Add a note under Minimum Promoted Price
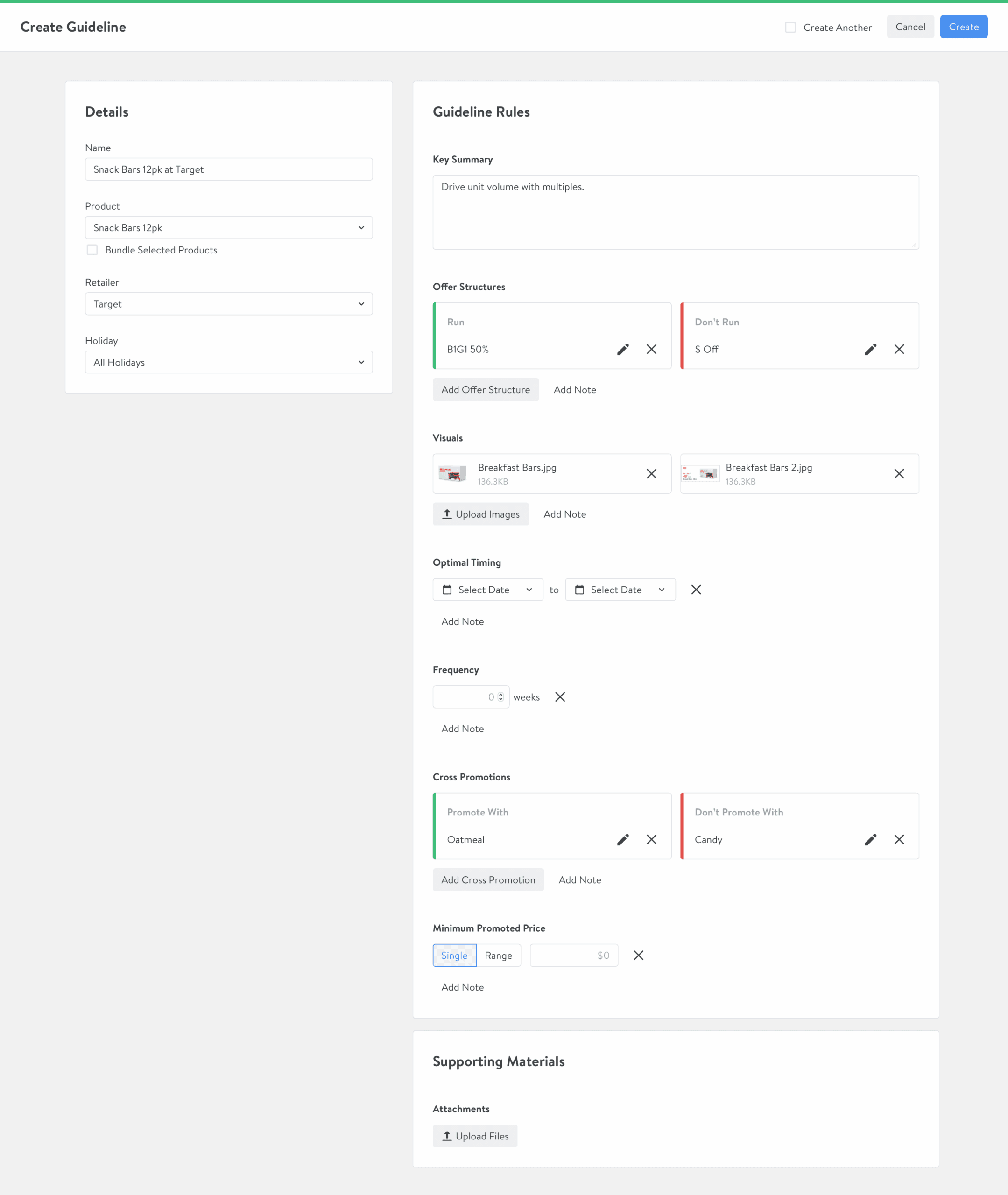 (x=462, y=987)
